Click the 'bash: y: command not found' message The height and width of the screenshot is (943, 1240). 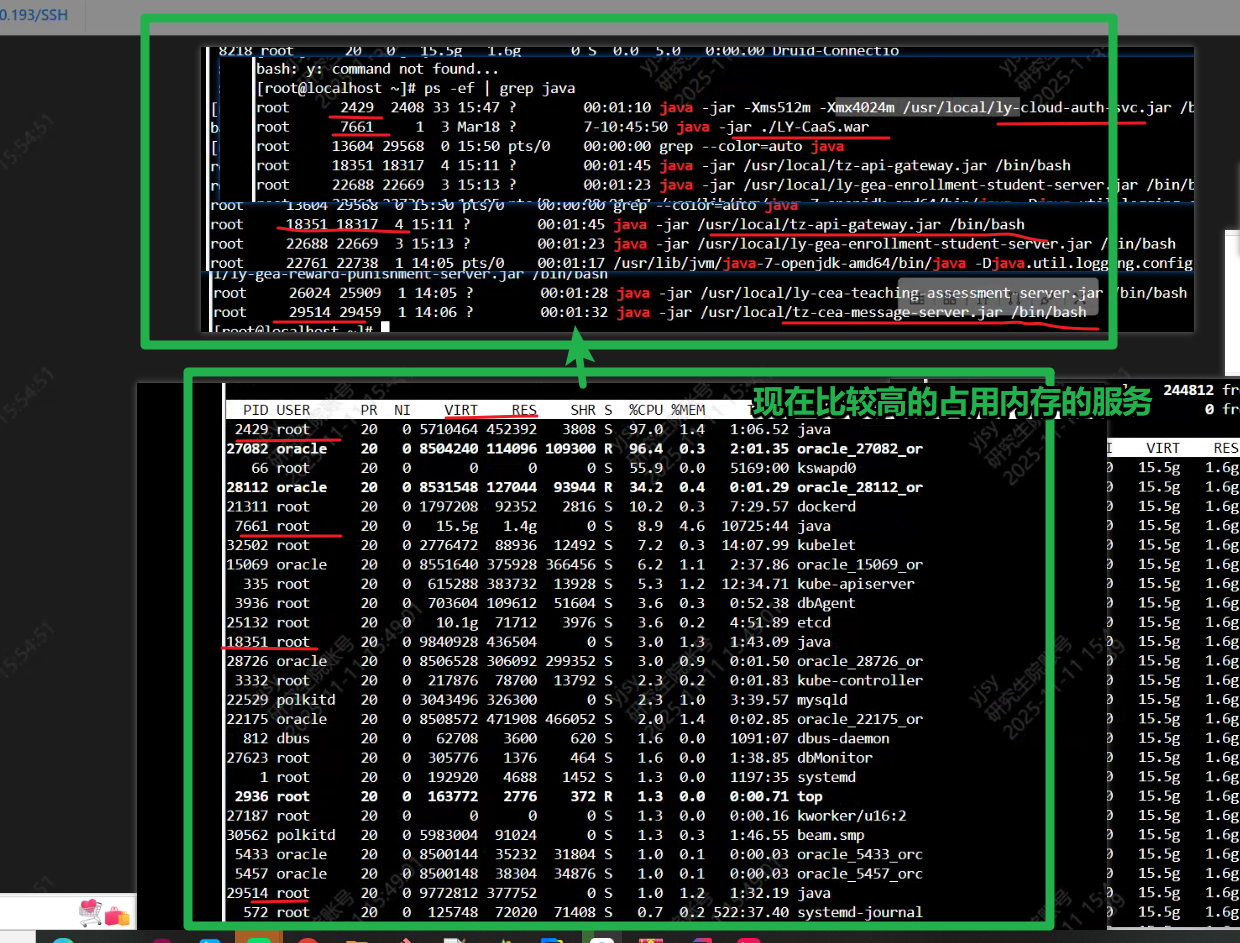pyautogui.click(x=377, y=69)
